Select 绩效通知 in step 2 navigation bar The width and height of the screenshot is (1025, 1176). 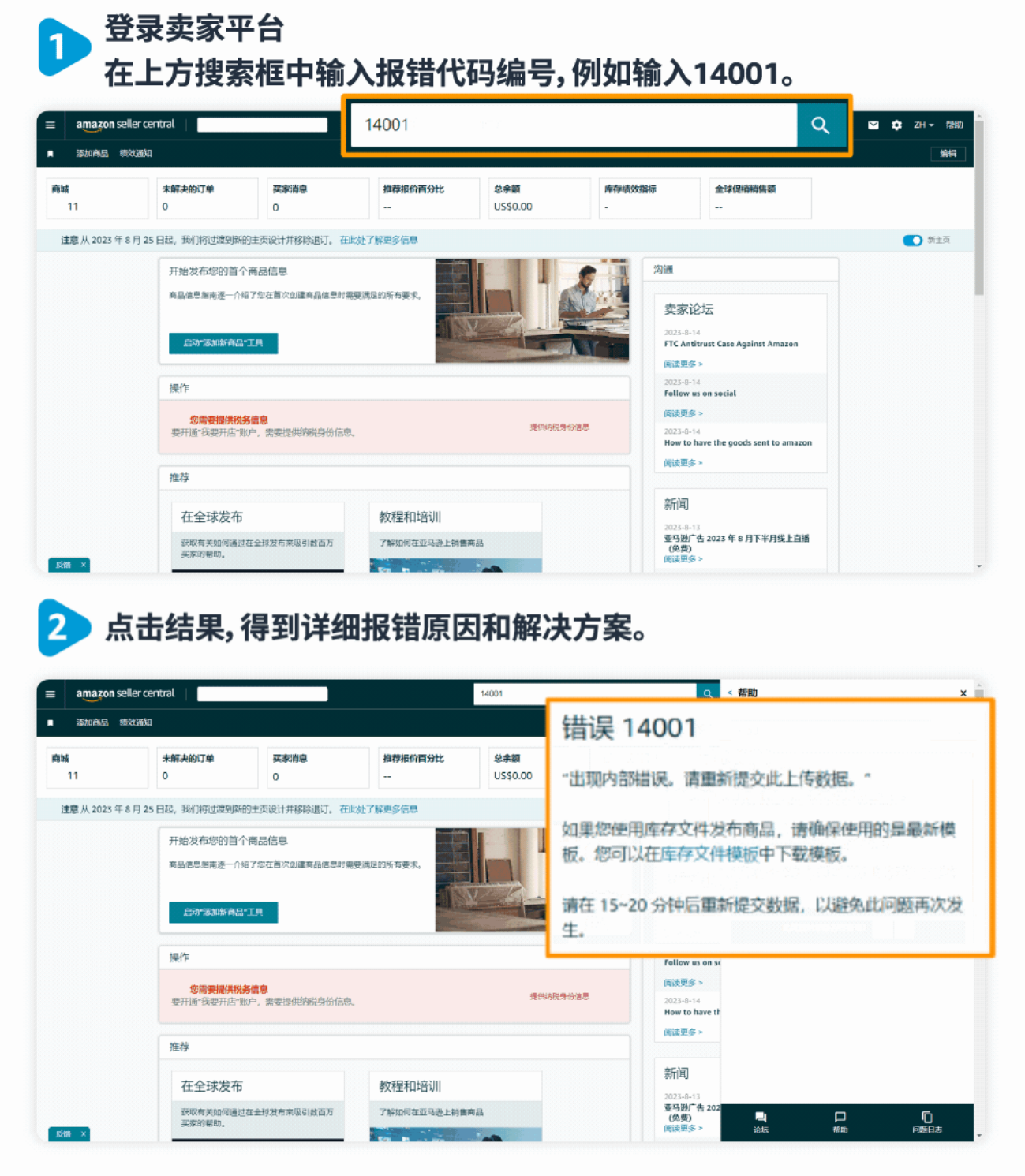click(135, 722)
